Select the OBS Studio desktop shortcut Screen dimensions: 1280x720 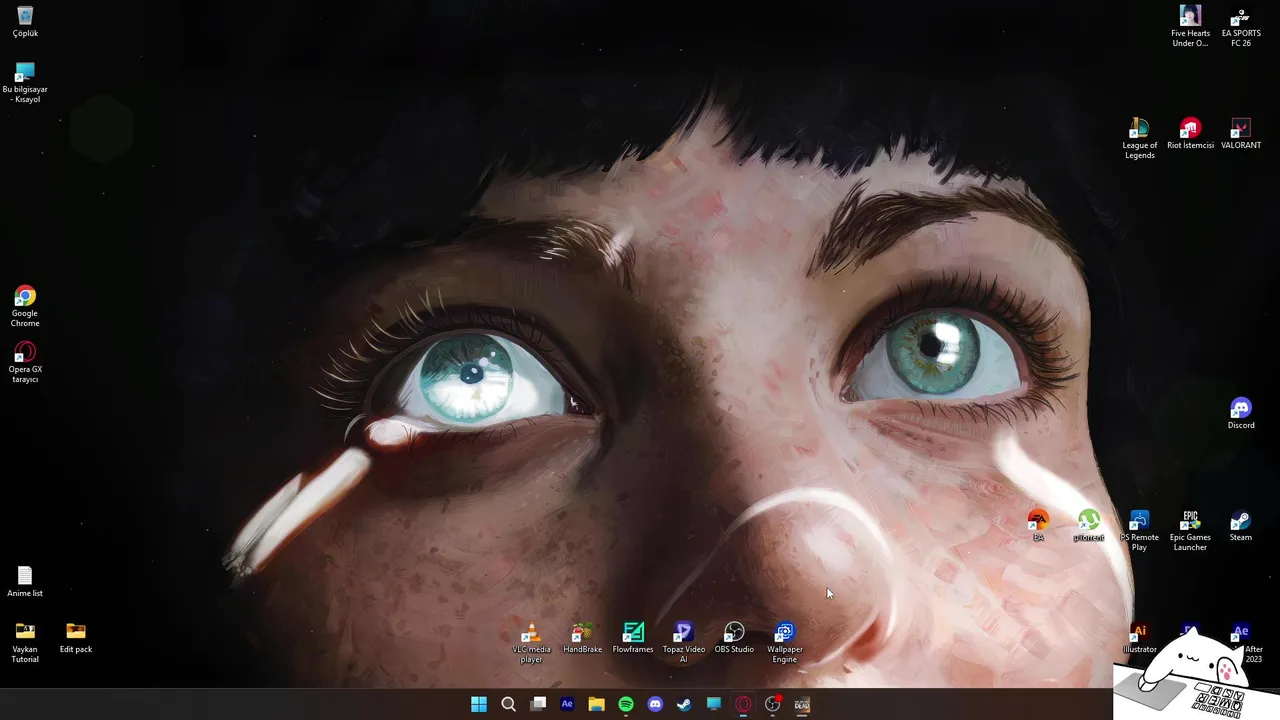tap(734, 637)
